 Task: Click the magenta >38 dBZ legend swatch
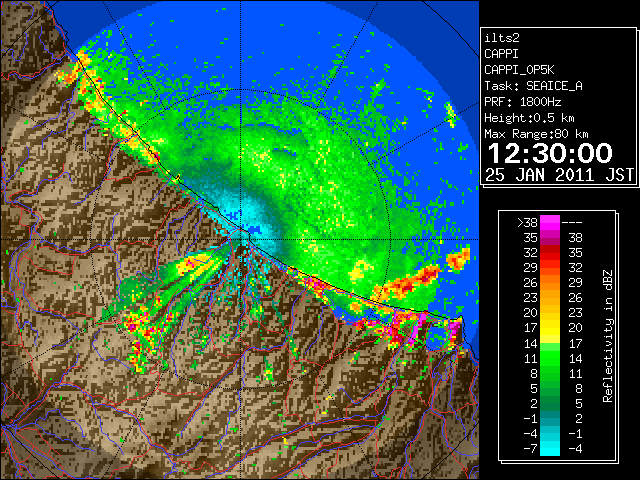click(550, 222)
